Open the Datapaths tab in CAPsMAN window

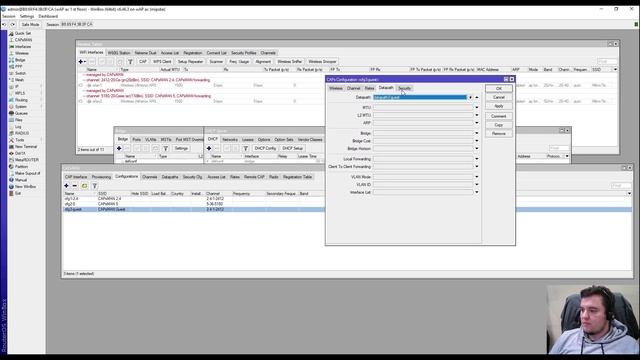pyautogui.click(x=170, y=177)
